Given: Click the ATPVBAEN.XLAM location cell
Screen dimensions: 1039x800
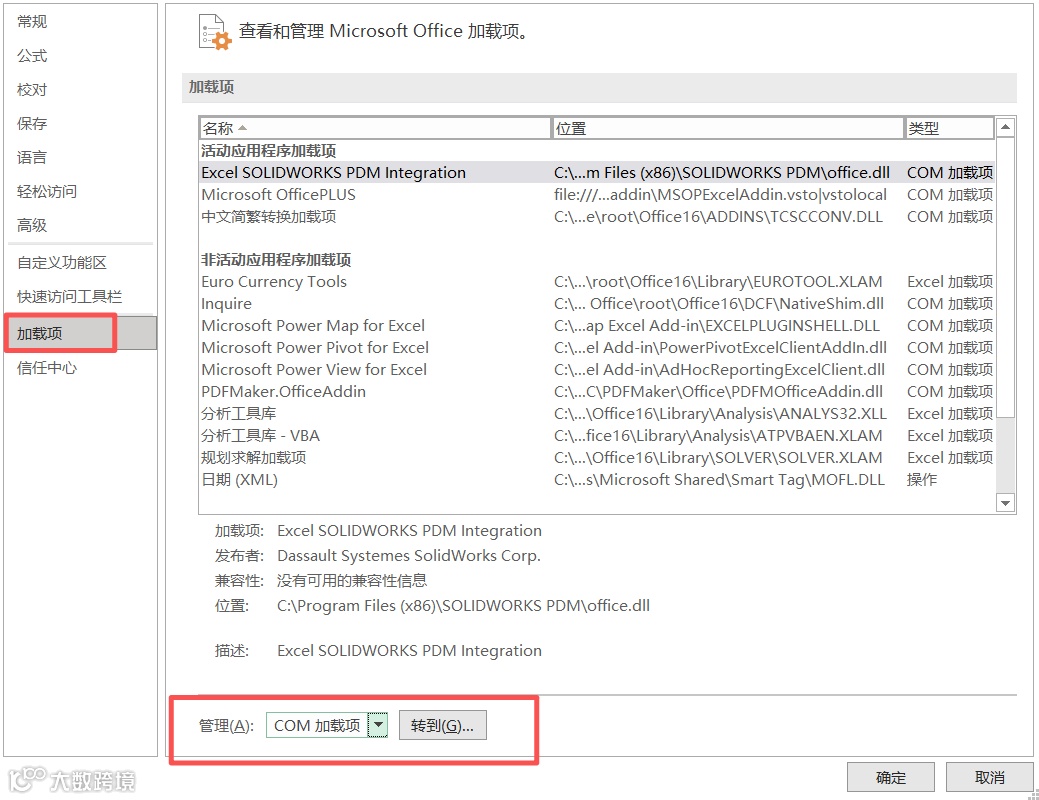Looking at the screenshot, I should click(x=718, y=435).
